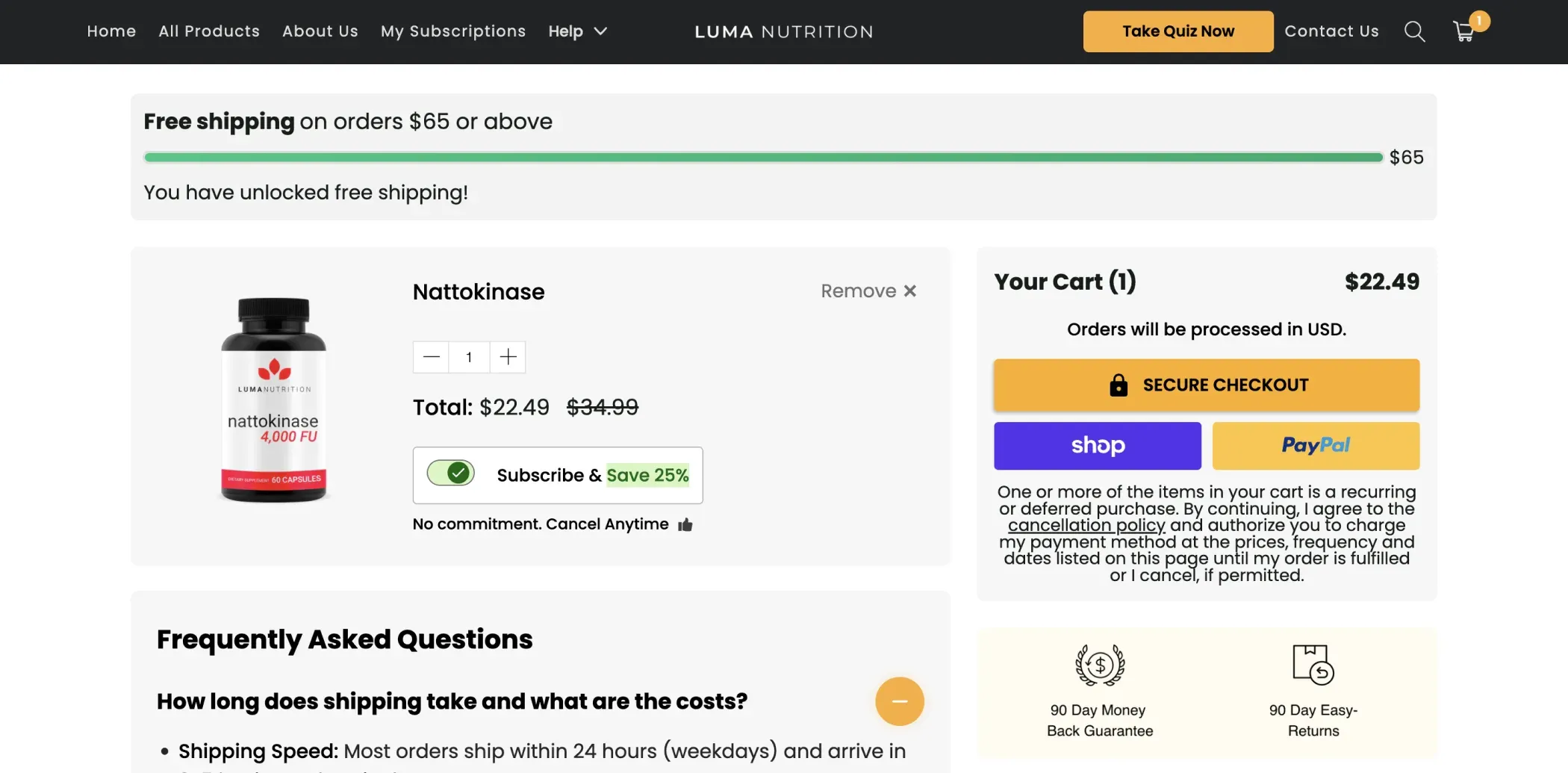
Task: Click the thumbs up icon
Action: [x=685, y=525]
